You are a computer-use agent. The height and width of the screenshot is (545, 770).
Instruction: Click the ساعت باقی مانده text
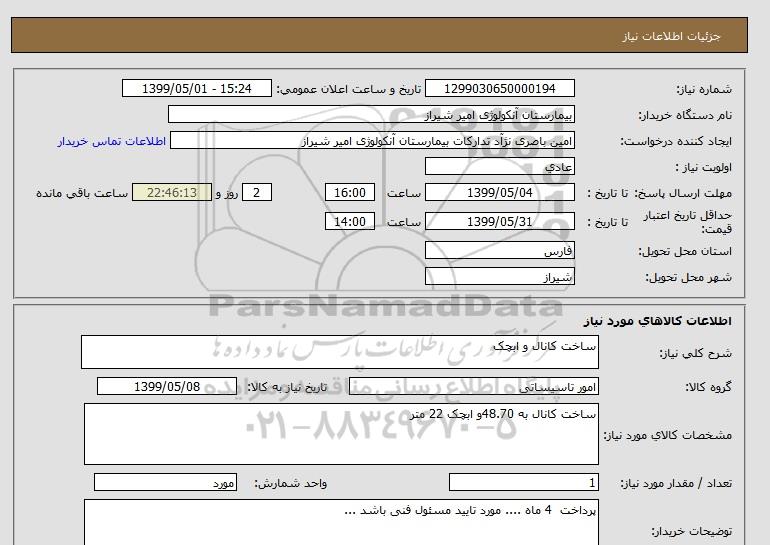tap(82, 193)
